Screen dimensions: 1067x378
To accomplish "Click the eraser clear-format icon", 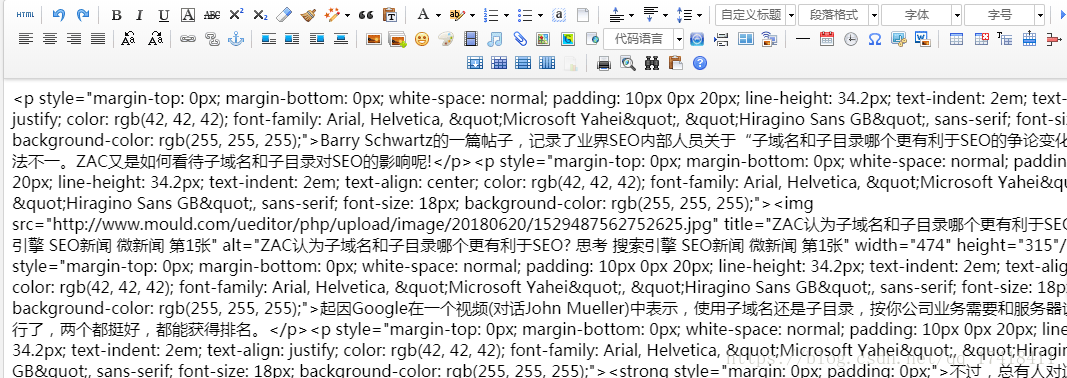I will [x=284, y=15].
